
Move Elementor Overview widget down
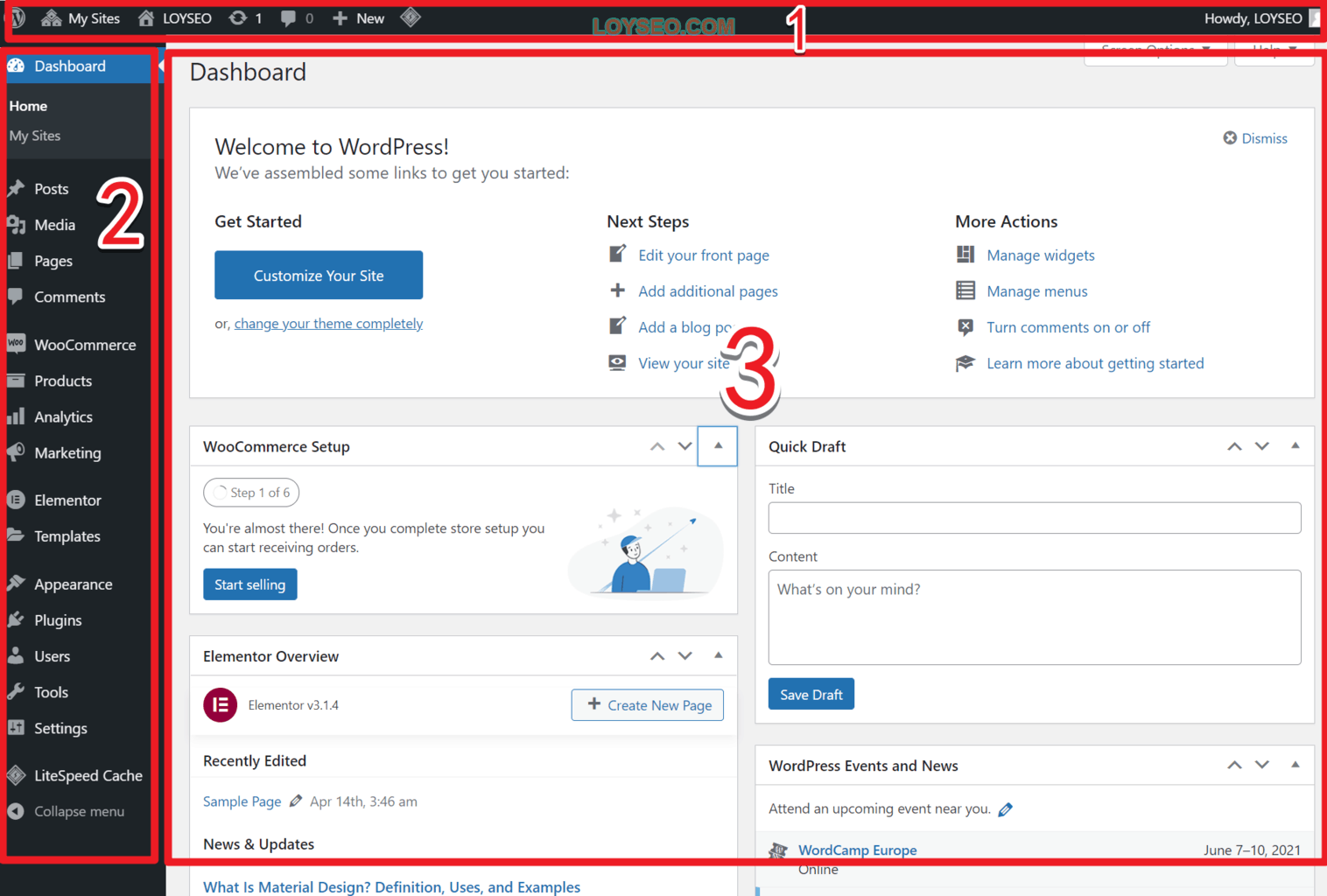point(685,656)
